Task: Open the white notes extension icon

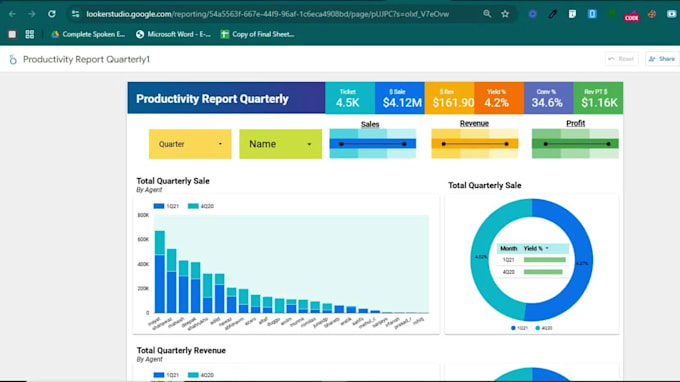Action: [x=572, y=14]
